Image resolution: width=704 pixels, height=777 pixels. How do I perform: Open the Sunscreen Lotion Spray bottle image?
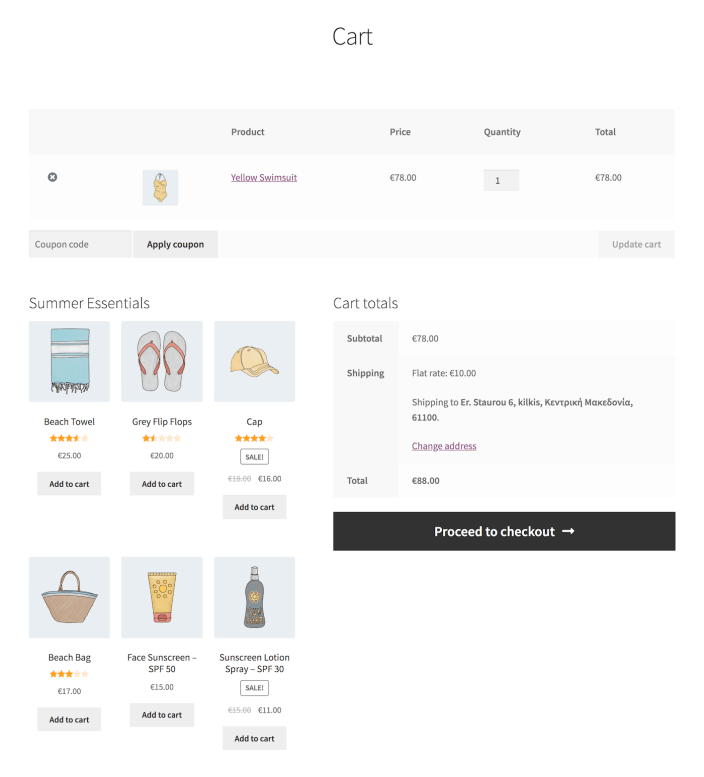255,597
